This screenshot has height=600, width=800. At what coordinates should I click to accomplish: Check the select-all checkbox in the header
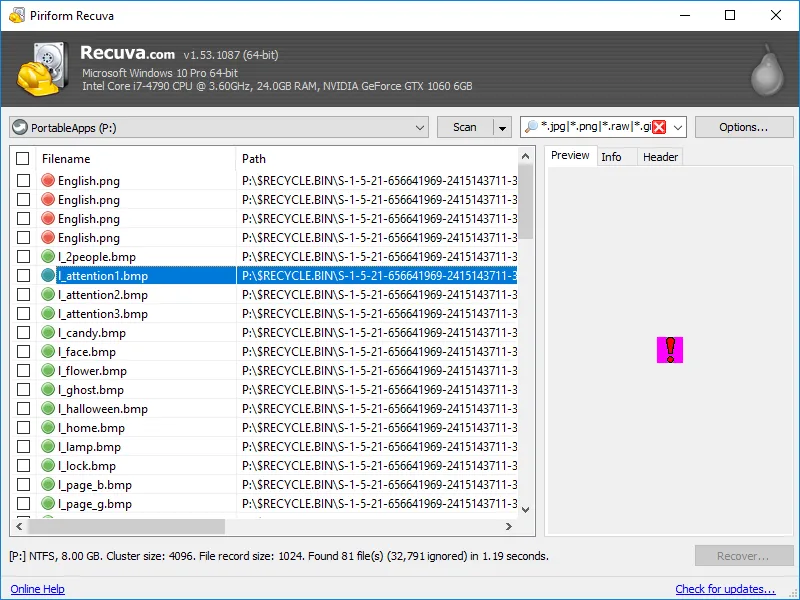coord(23,159)
